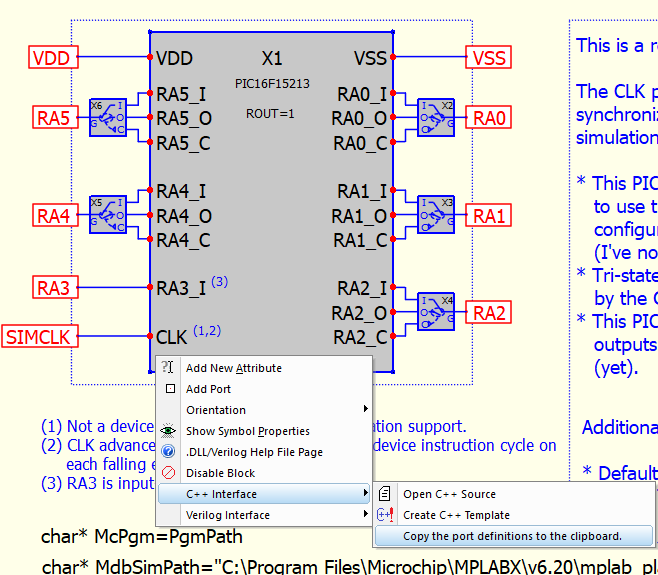The width and height of the screenshot is (658, 575).
Task: Click the char* McPgm=PgmPath text
Action: pyautogui.click(x=142, y=536)
